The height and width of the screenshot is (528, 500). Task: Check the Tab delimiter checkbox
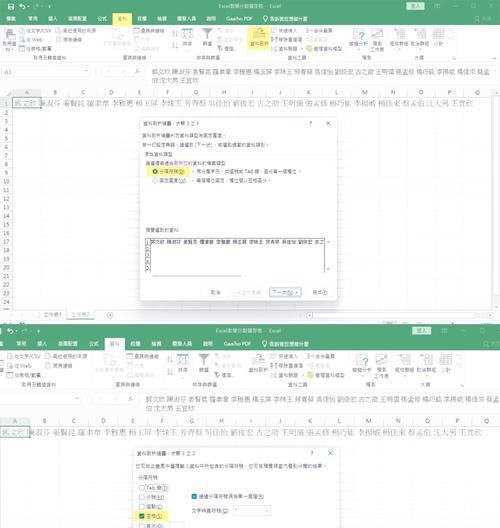(x=142, y=488)
